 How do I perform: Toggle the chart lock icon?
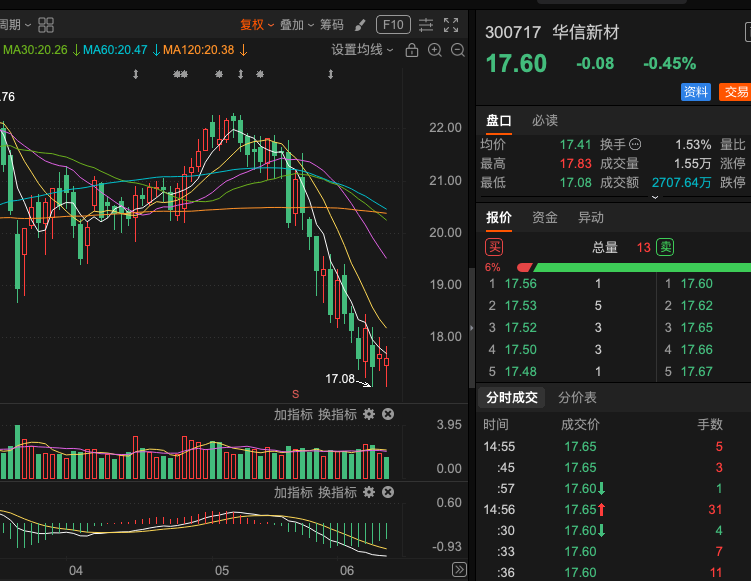[412, 50]
